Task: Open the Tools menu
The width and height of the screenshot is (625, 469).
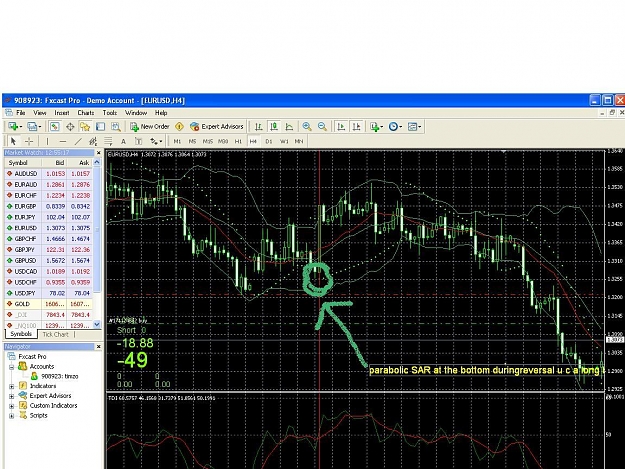Action: tap(110, 113)
